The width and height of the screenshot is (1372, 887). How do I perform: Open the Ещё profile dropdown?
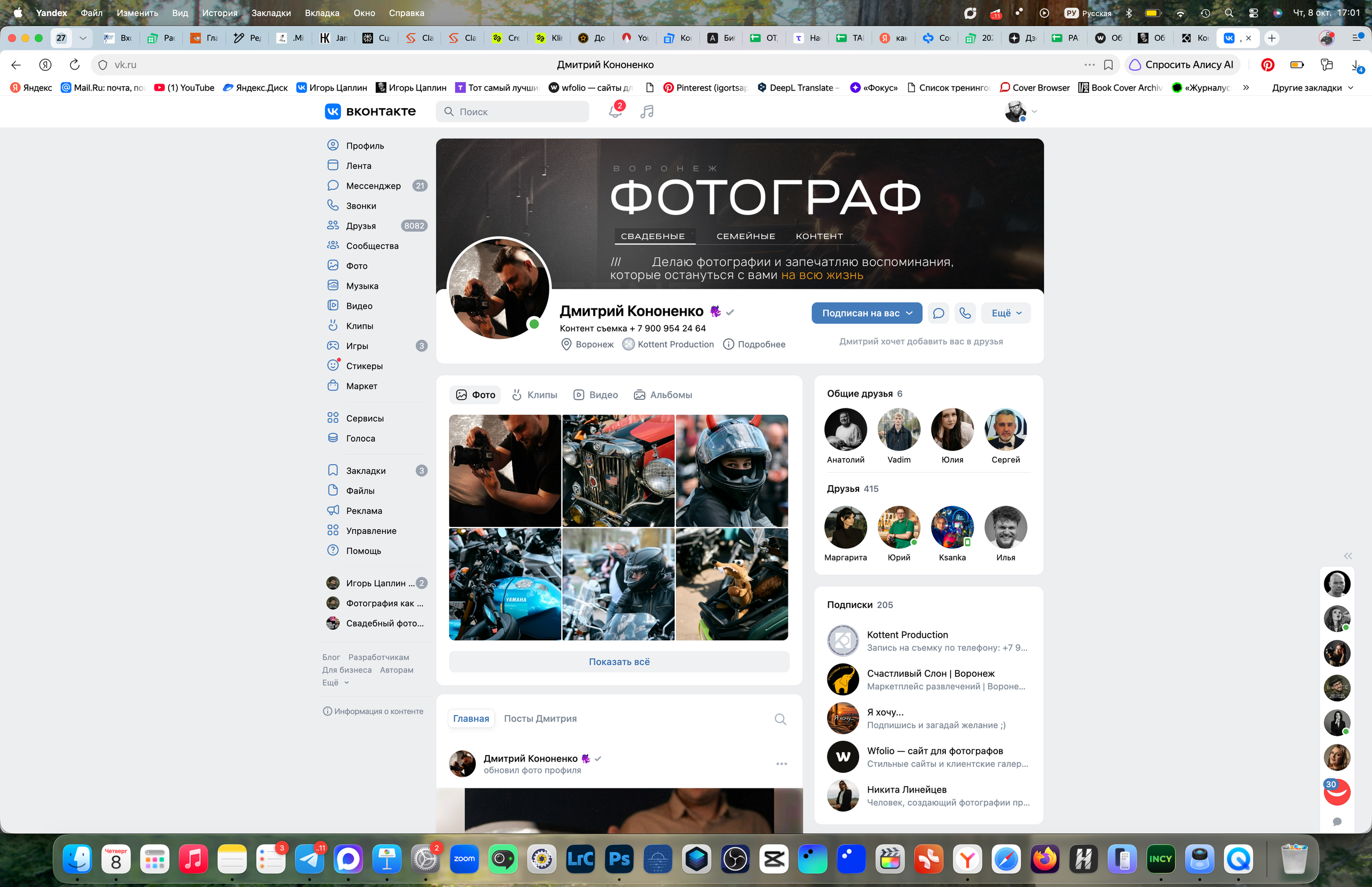[1006, 314]
